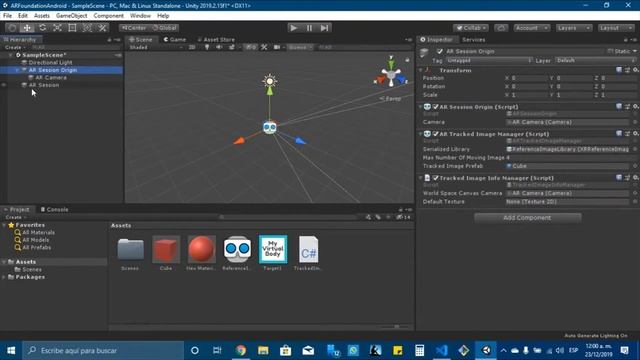640x360 pixels.
Task: Toggle scene effects icon
Action: [232, 47]
